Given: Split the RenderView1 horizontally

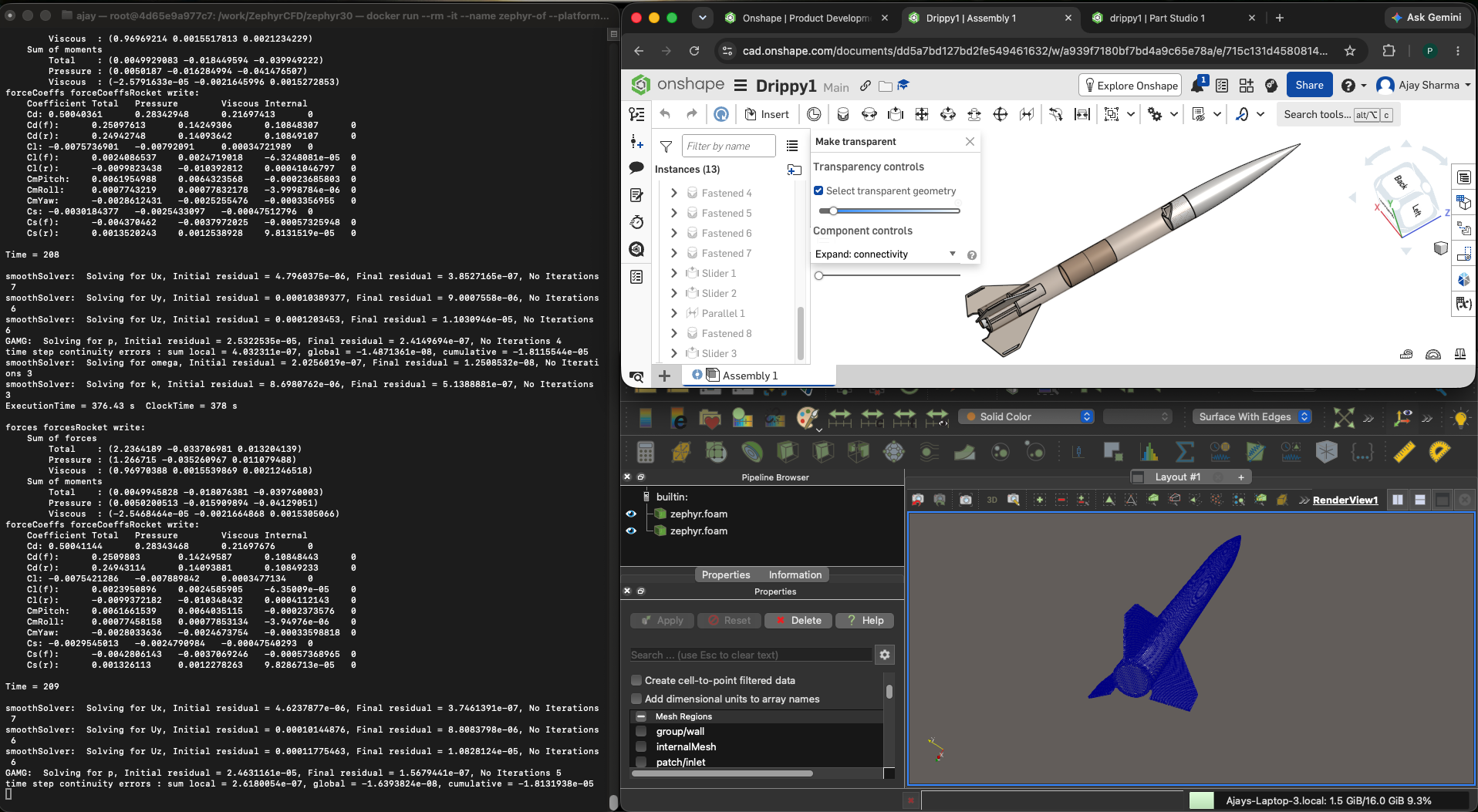Looking at the screenshot, I should pos(1398,500).
